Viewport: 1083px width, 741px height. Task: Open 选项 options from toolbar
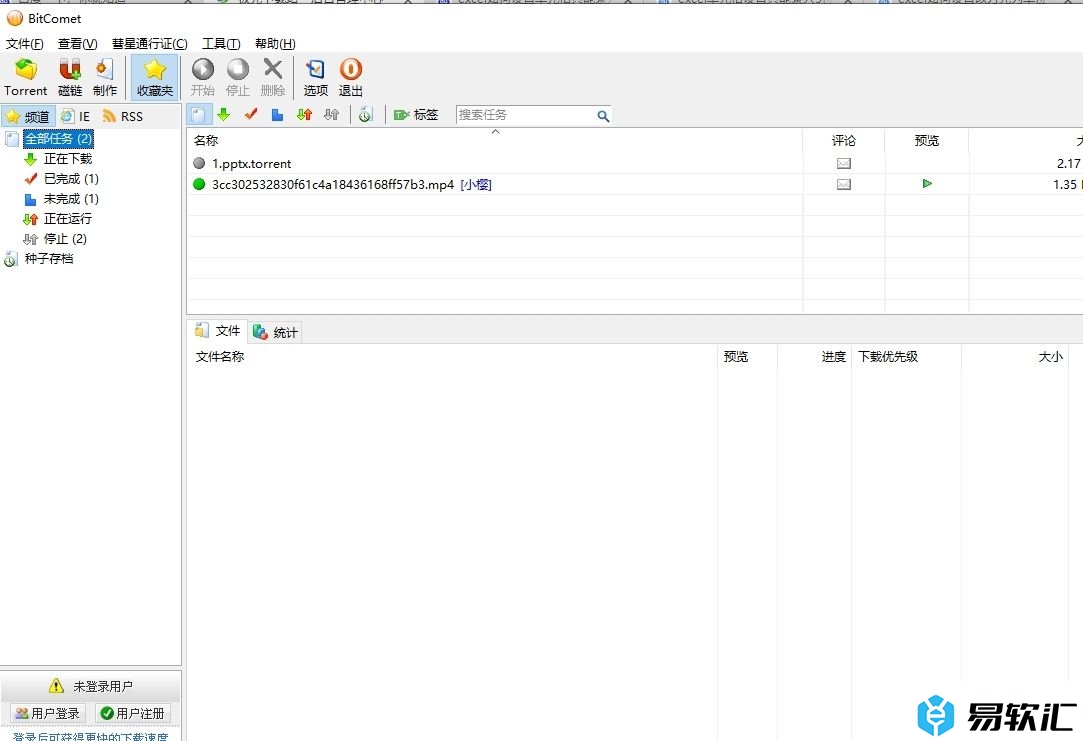(x=316, y=77)
